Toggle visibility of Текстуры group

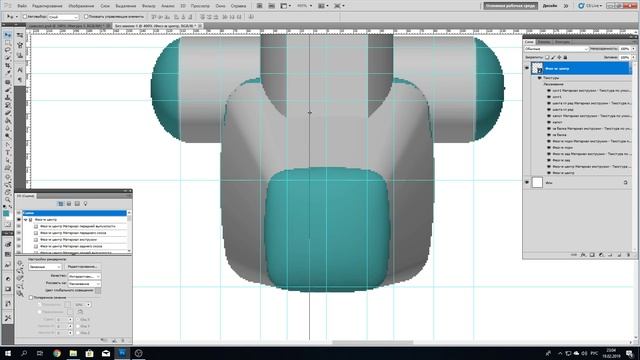pos(540,78)
